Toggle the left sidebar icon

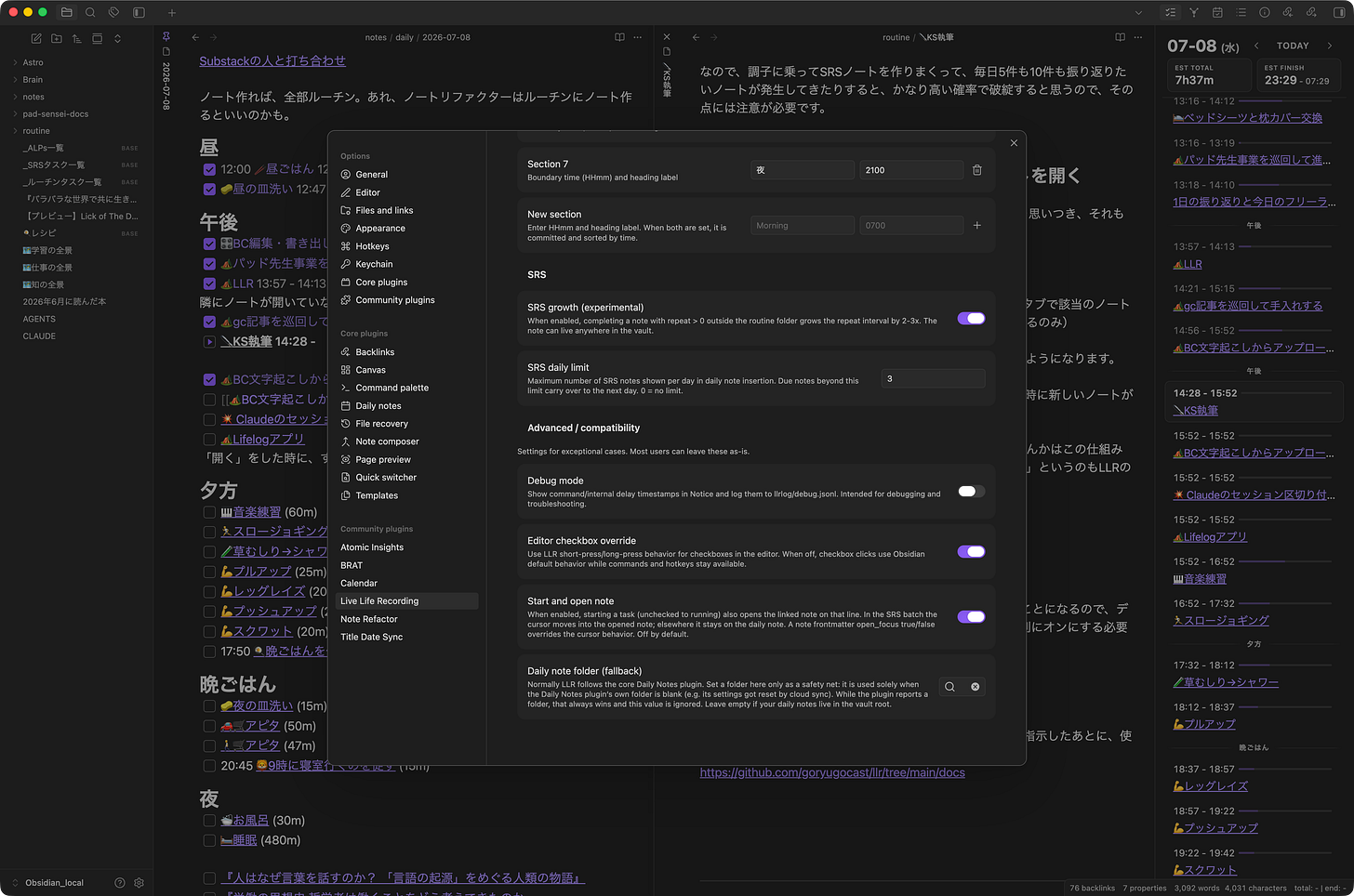point(139,13)
